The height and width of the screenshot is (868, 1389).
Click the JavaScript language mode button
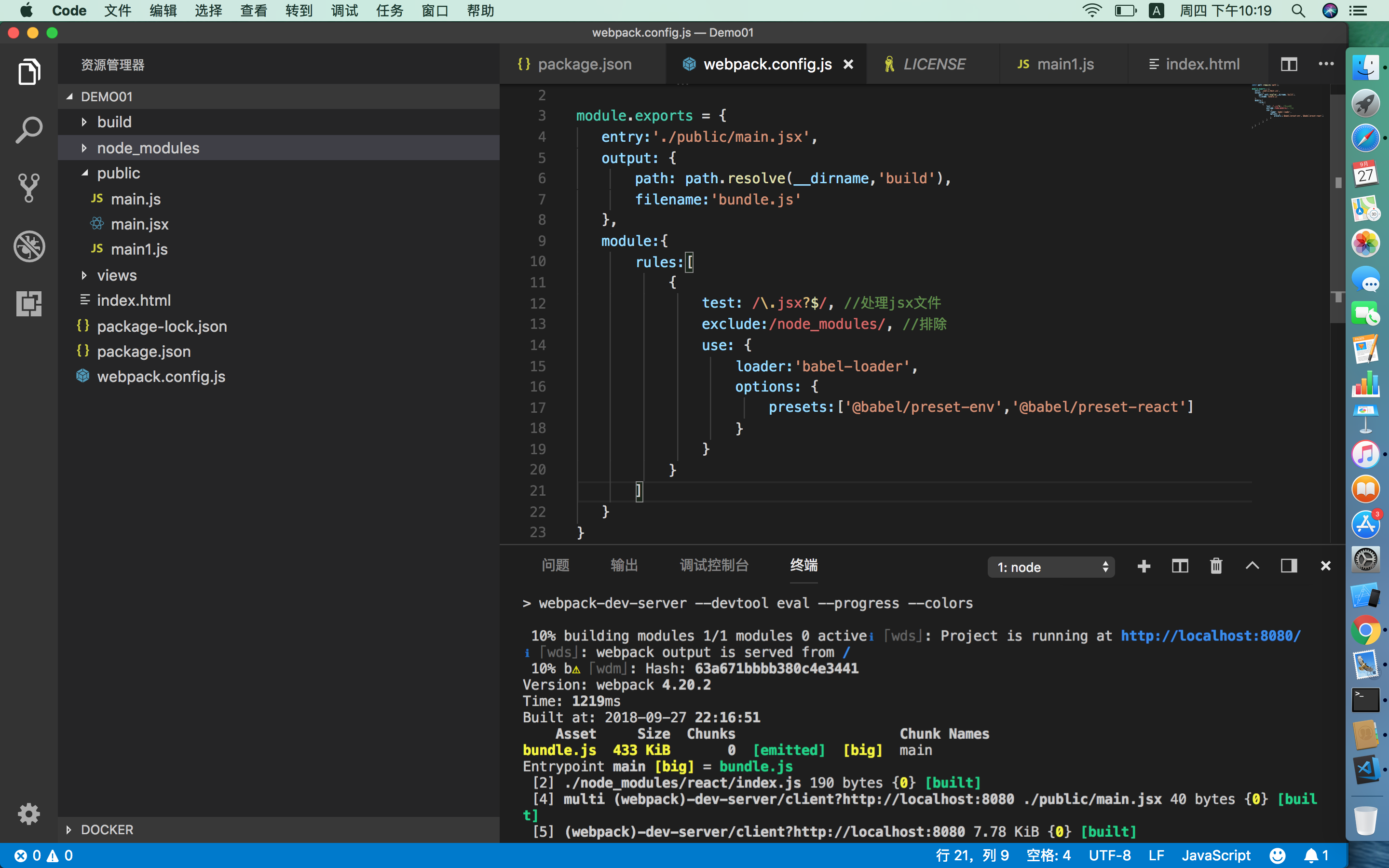[x=1216, y=855]
